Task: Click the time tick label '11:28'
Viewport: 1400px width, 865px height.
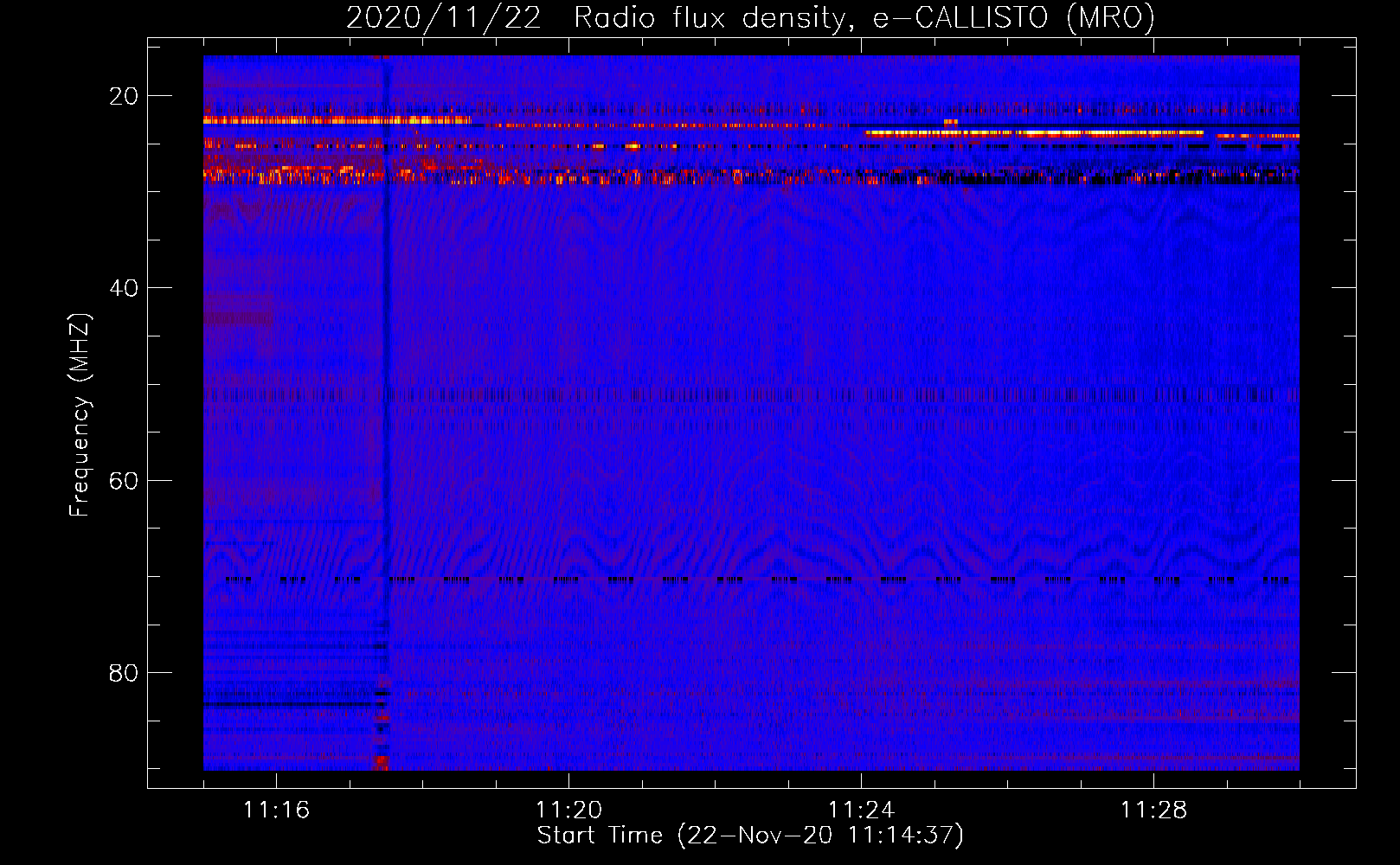Action: tap(1153, 810)
